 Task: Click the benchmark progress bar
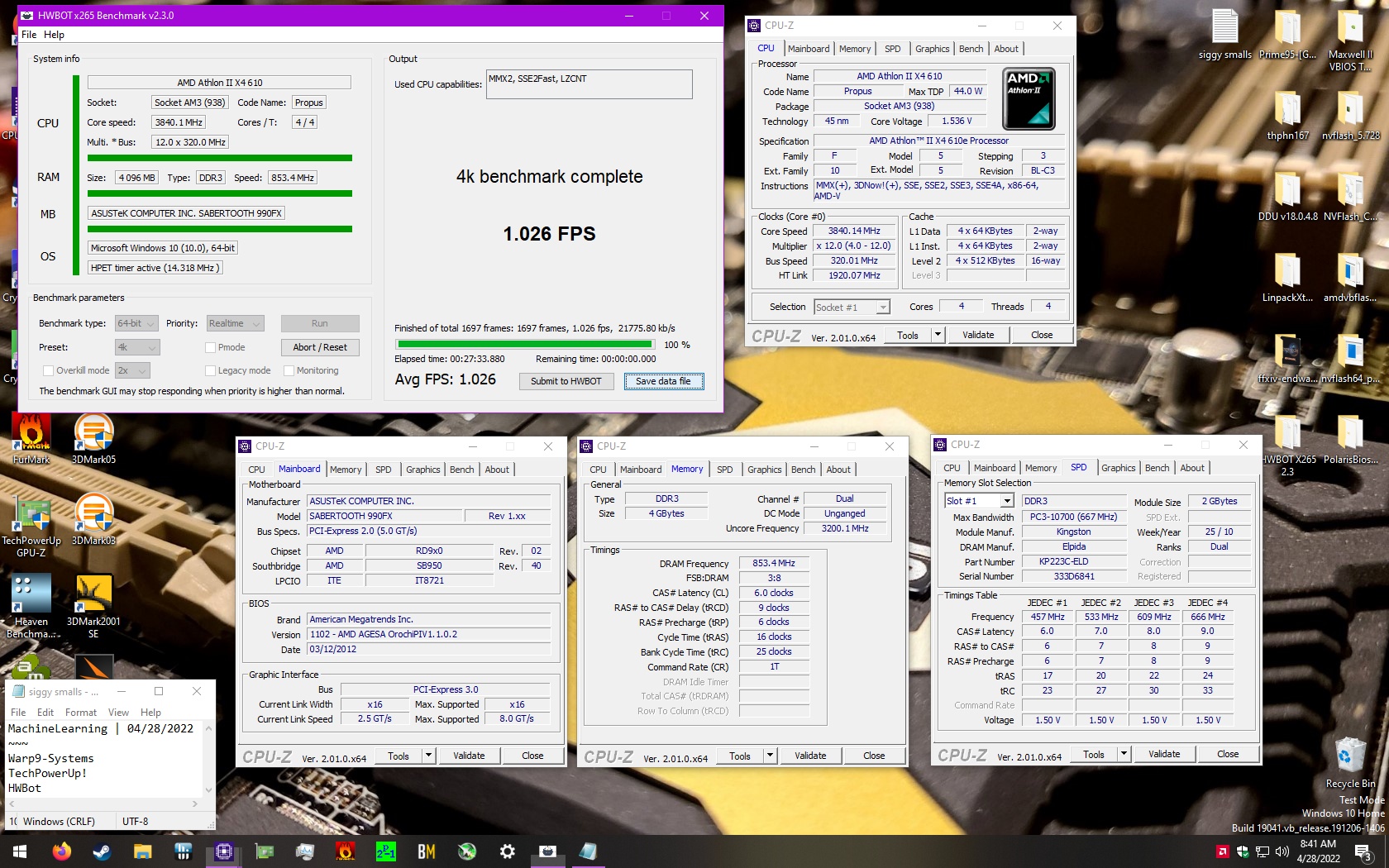click(x=525, y=345)
